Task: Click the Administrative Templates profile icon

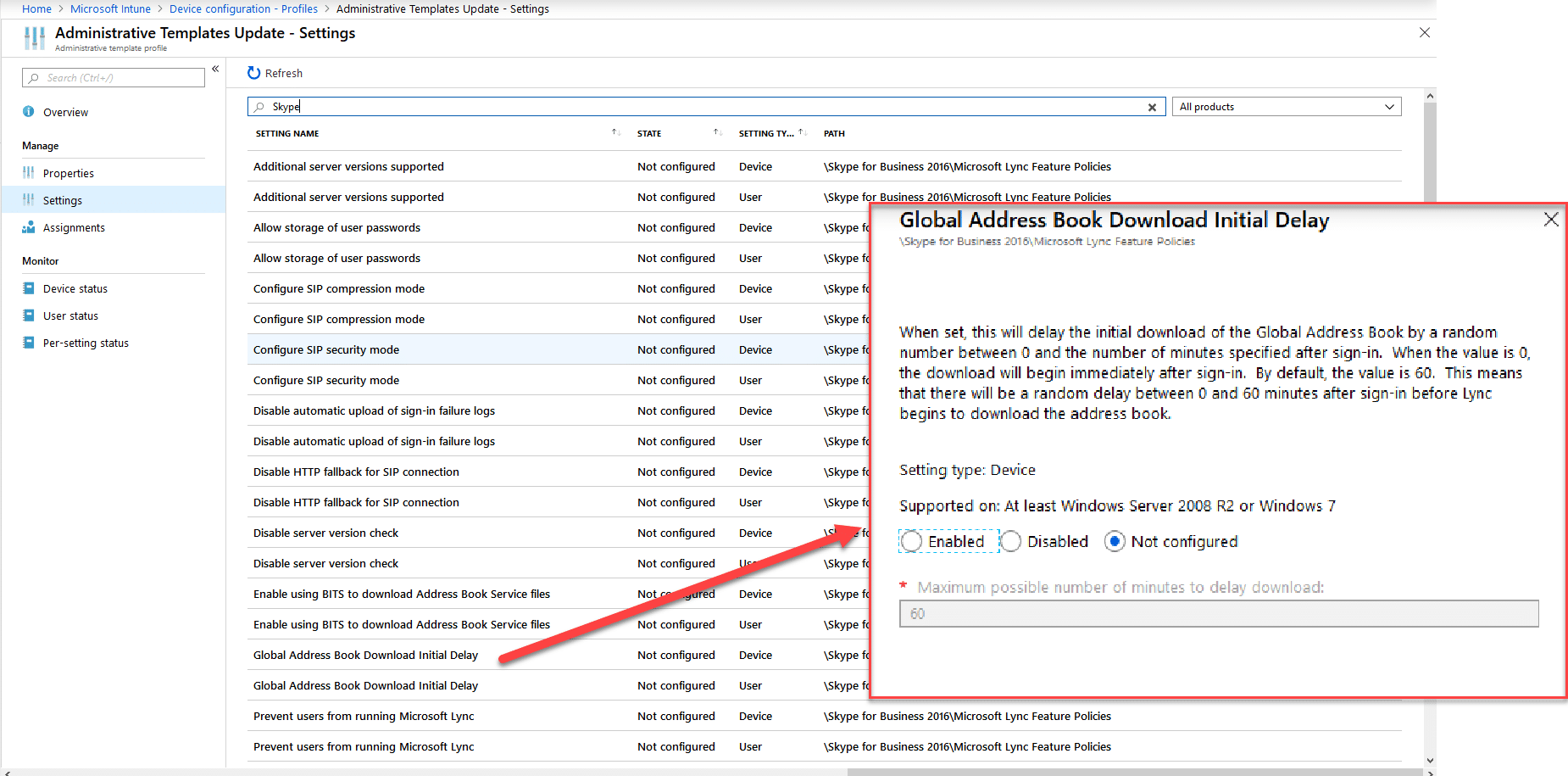Action: (35, 38)
